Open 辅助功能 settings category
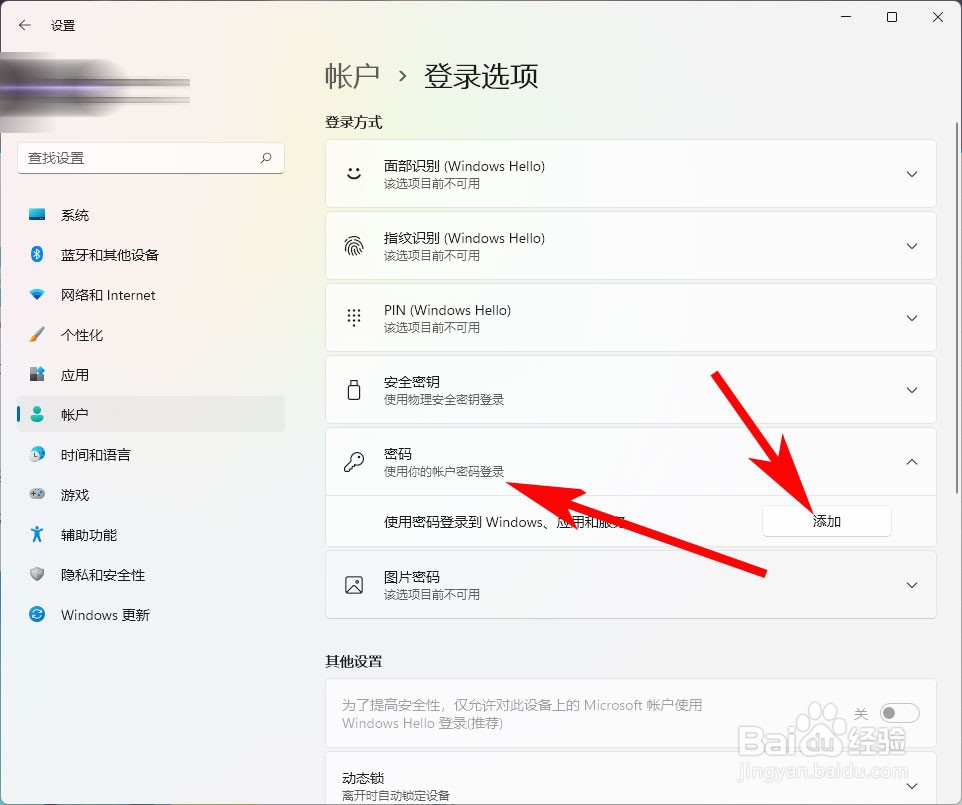Viewport: 962px width, 805px height. (151, 535)
